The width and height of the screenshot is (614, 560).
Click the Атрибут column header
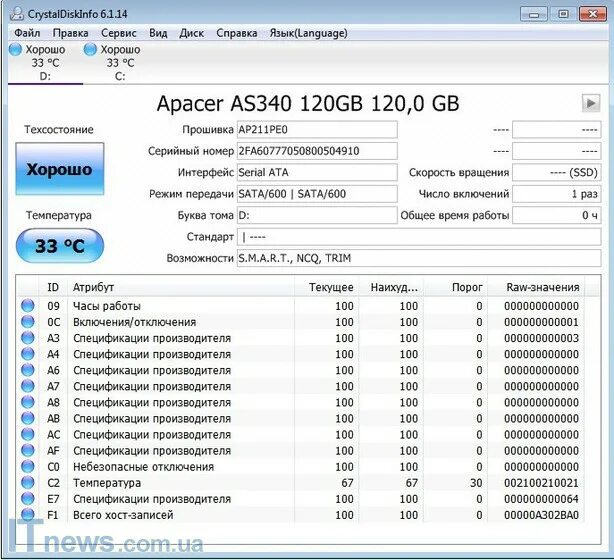181,287
